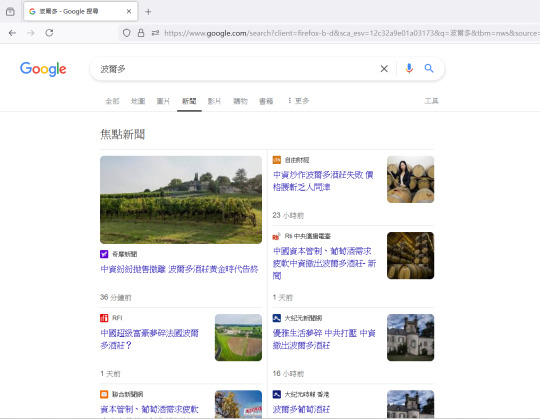Open headline 中資紛紛拋售撤離 波爾多酒莊

[179, 269]
